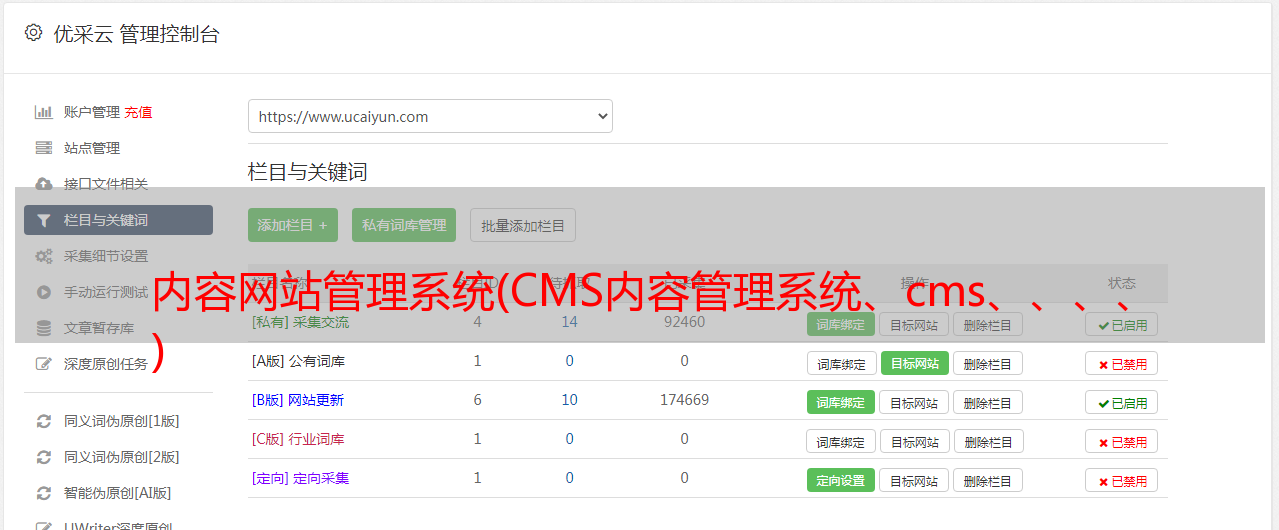Click the edit icon for 深度原创任务
Viewport: 1279px width, 530px height.
[x=43, y=364]
